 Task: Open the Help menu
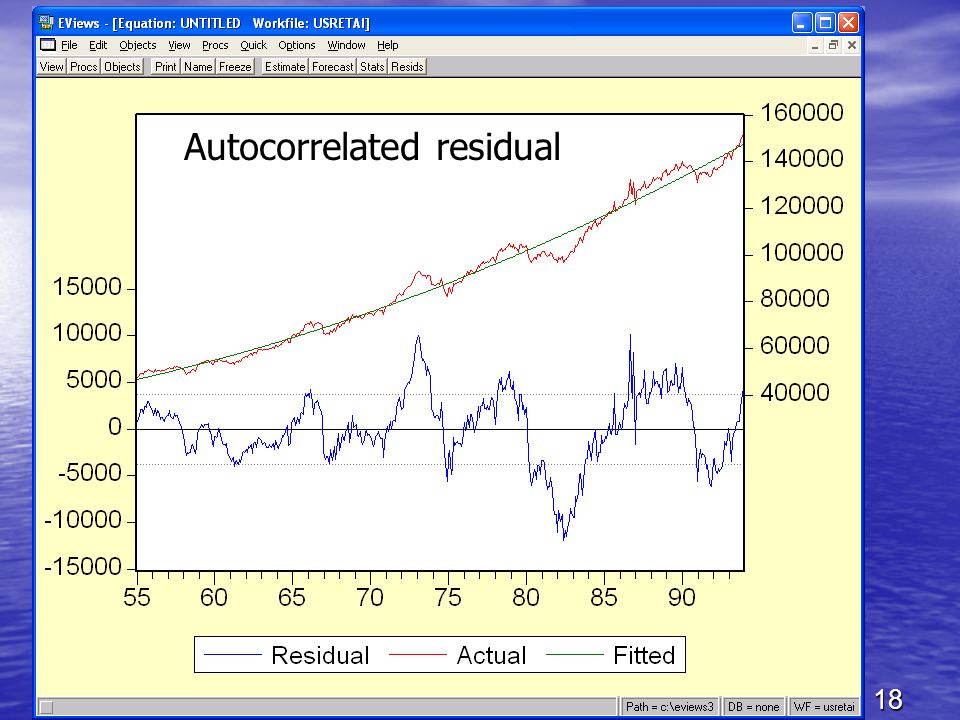coord(388,45)
